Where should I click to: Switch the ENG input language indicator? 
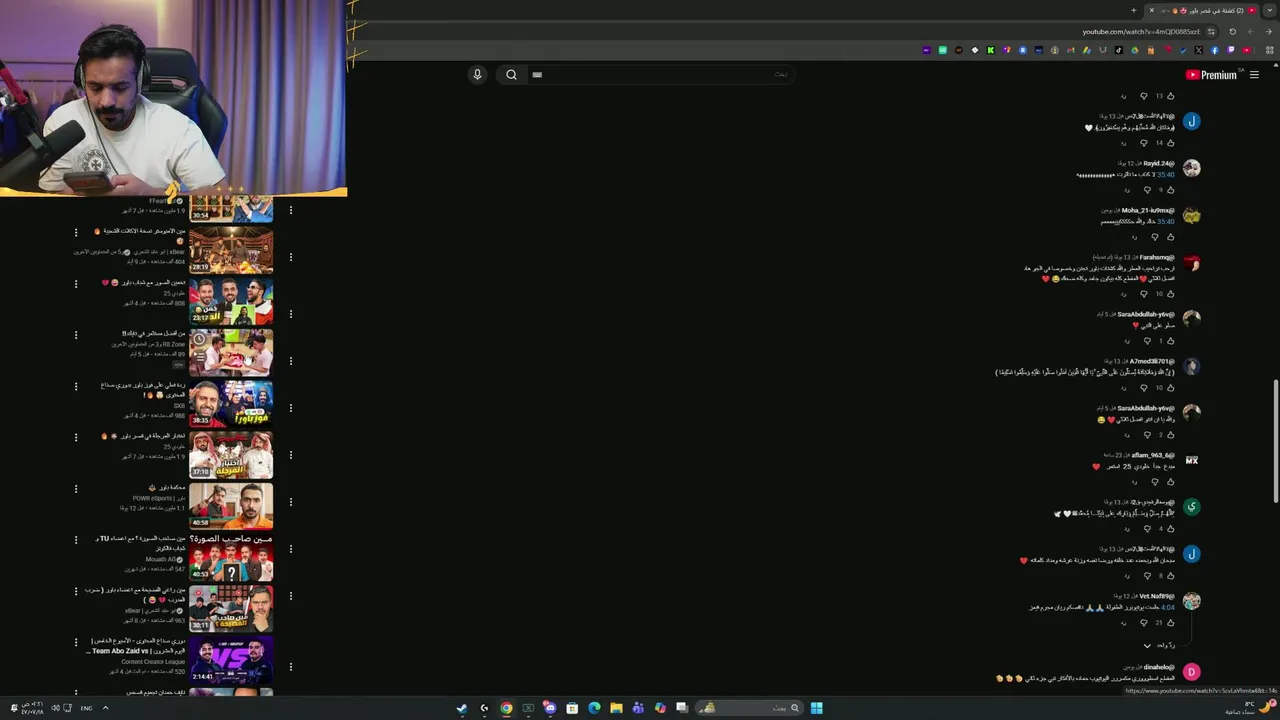pyautogui.click(x=87, y=708)
